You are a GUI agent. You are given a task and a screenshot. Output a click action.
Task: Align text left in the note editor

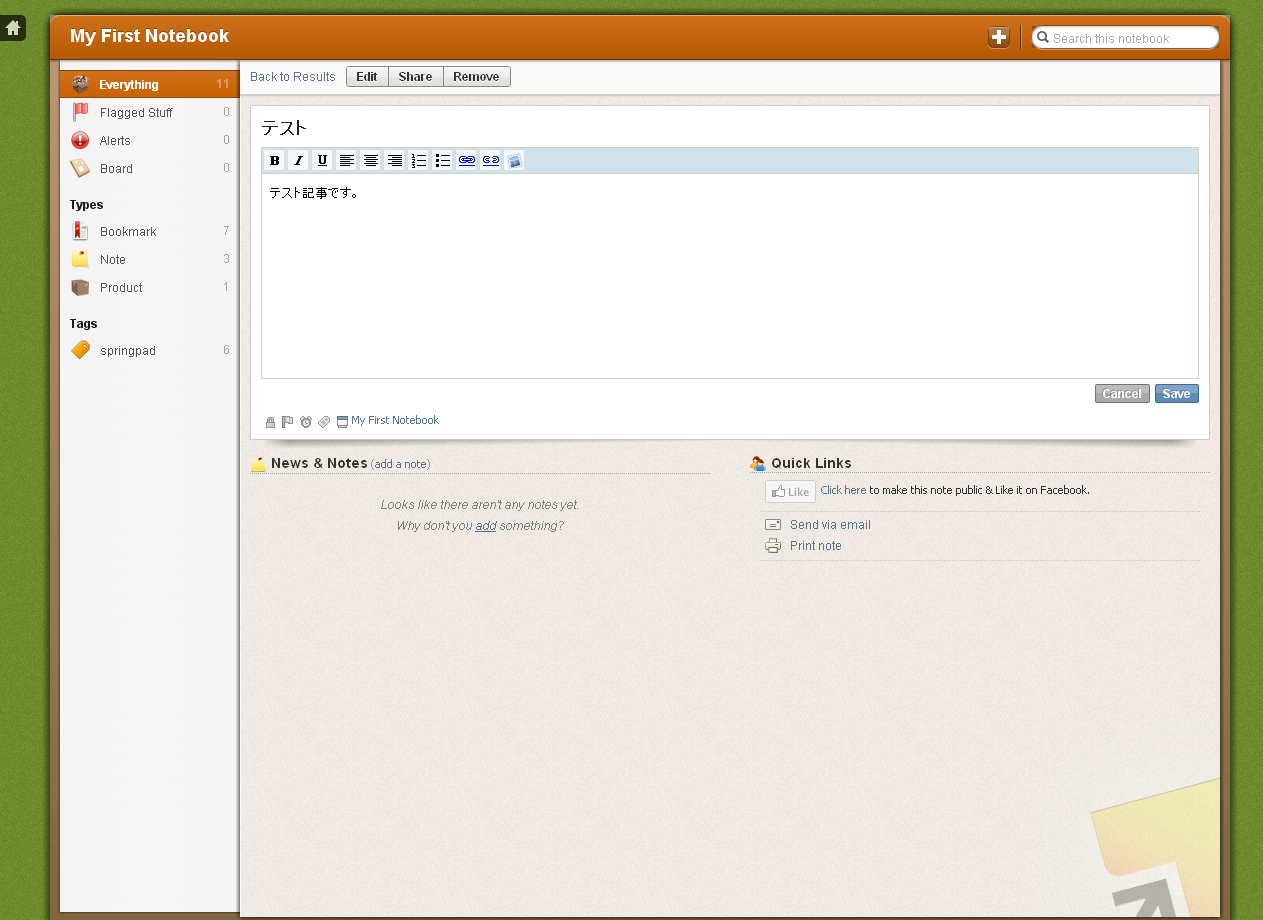[346, 160]
